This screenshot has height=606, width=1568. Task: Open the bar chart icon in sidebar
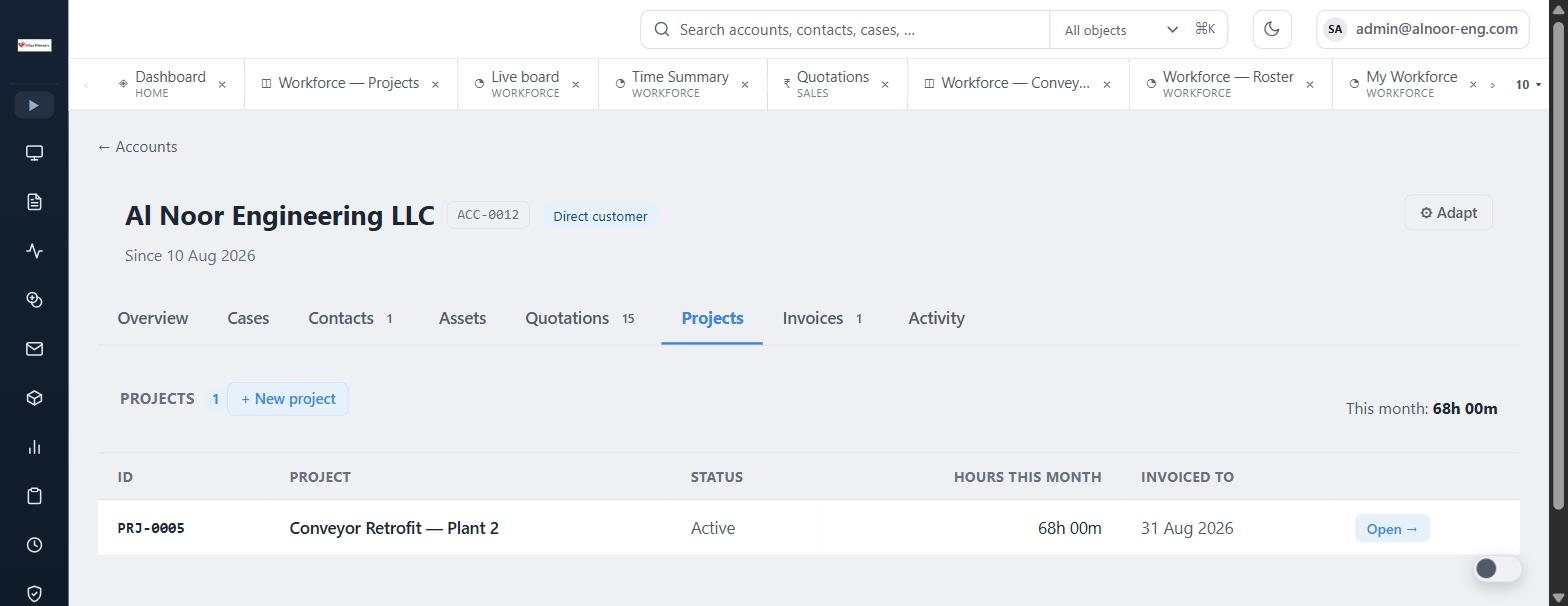point(34,447)
